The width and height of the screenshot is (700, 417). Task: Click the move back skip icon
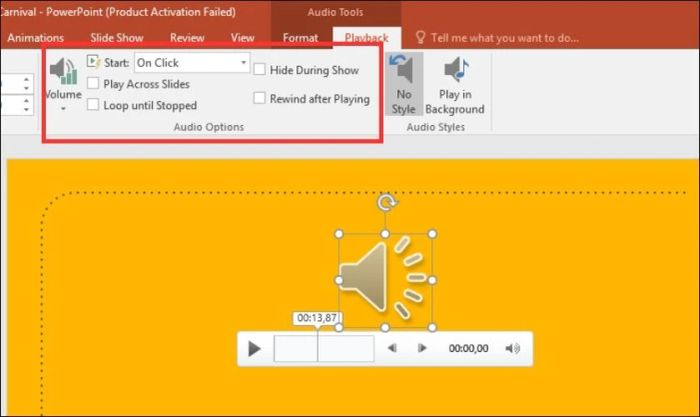tap(393, 348)
